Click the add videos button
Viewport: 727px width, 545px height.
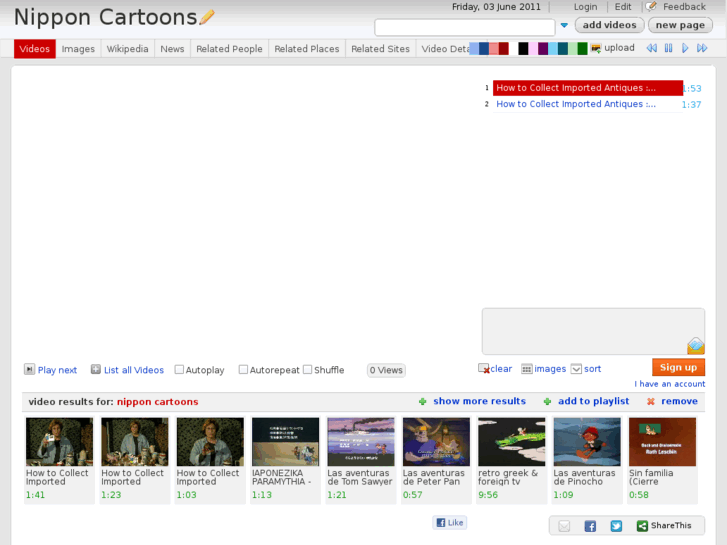pyautogui.click(x=609, y=25)
